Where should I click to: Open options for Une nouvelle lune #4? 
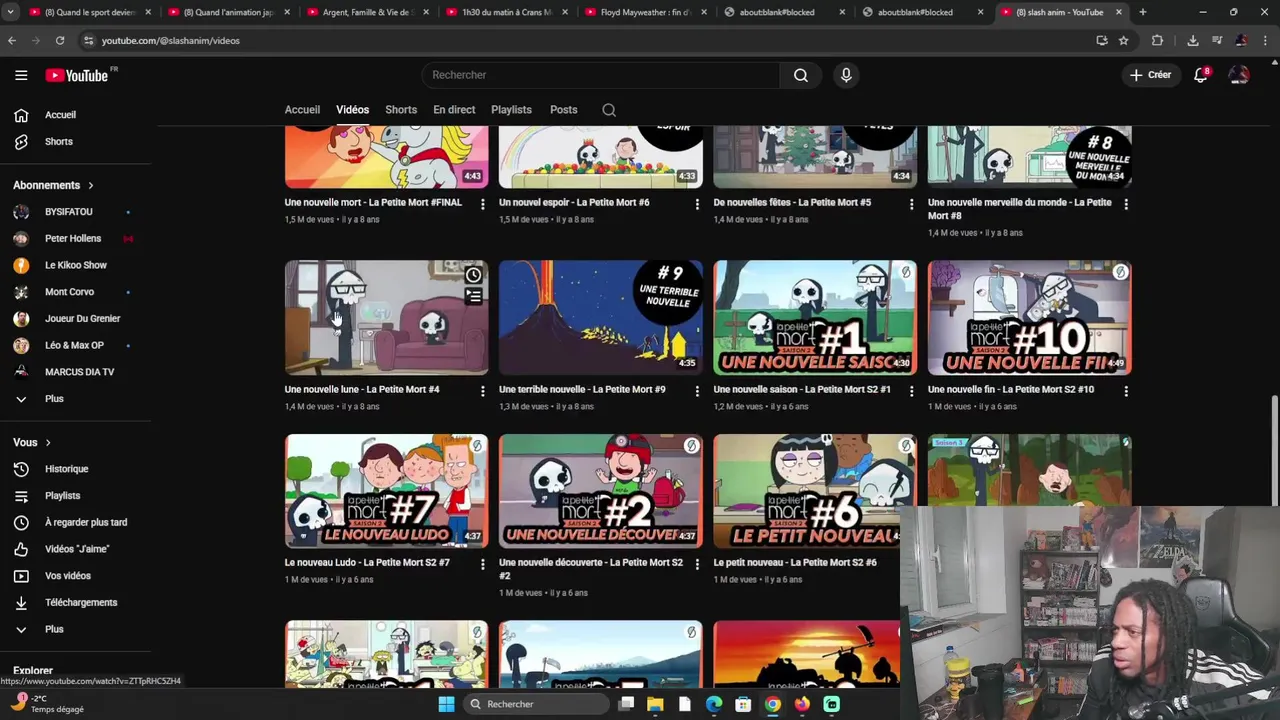tap(482, 391)
